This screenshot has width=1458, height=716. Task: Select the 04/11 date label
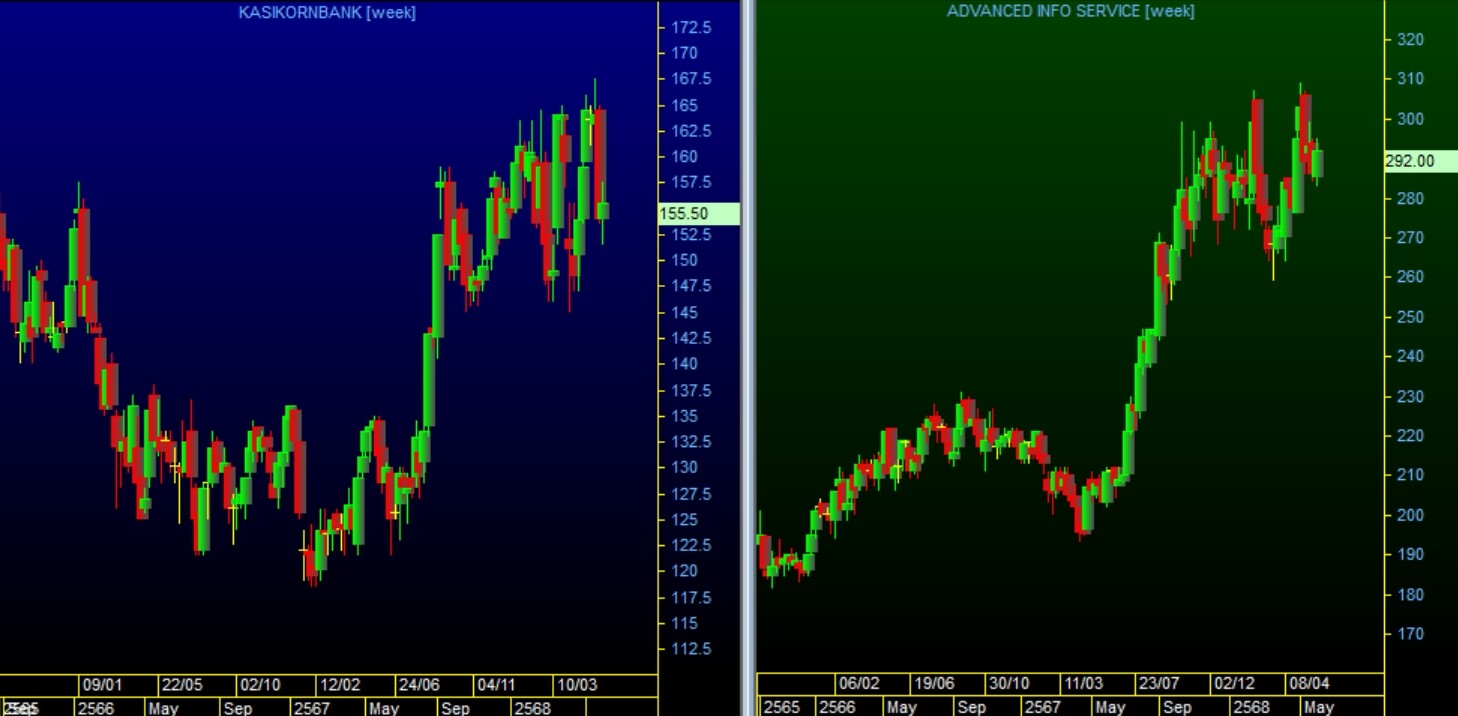point(496,685)
